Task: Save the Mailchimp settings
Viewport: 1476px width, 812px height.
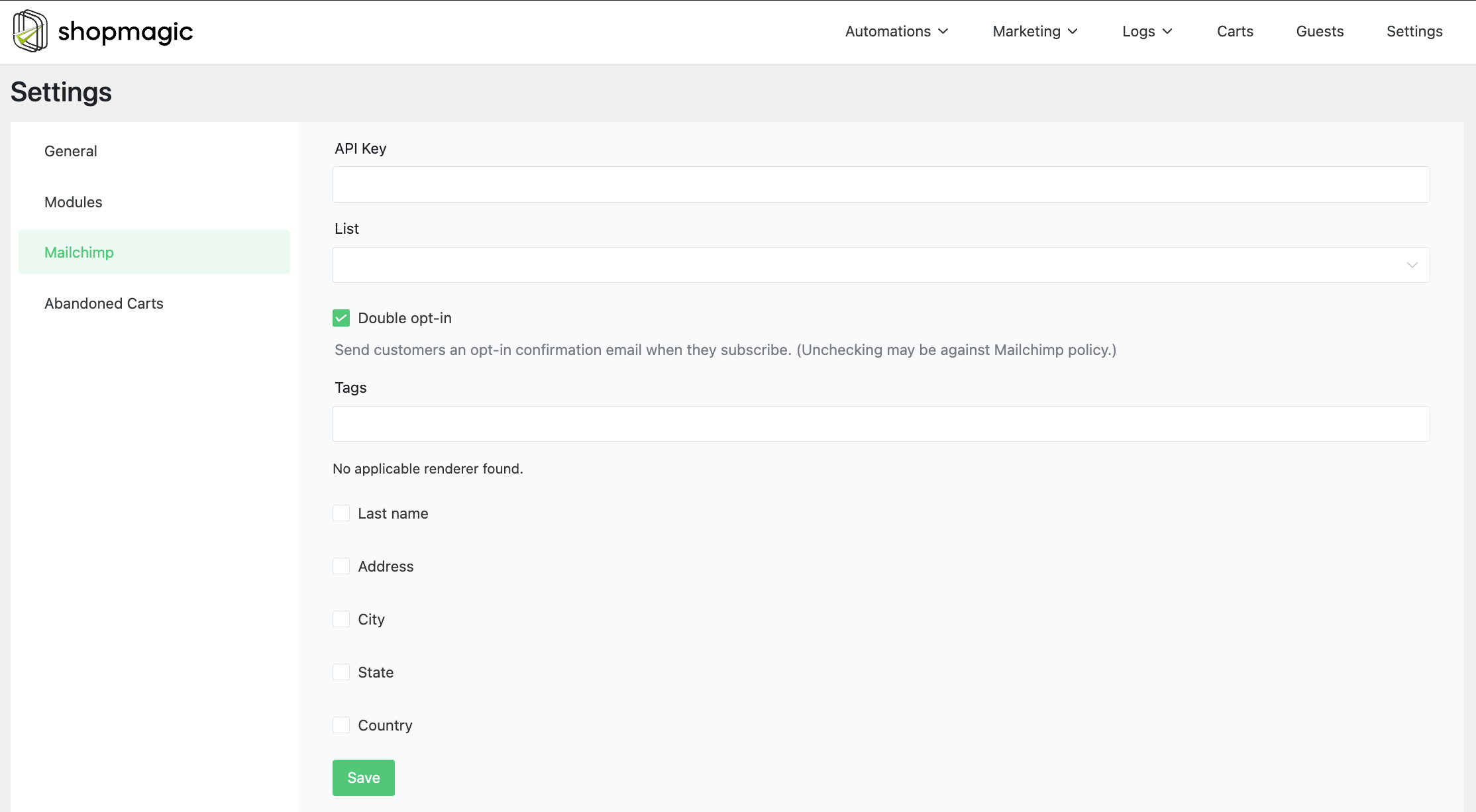Action: pos(364,778)
